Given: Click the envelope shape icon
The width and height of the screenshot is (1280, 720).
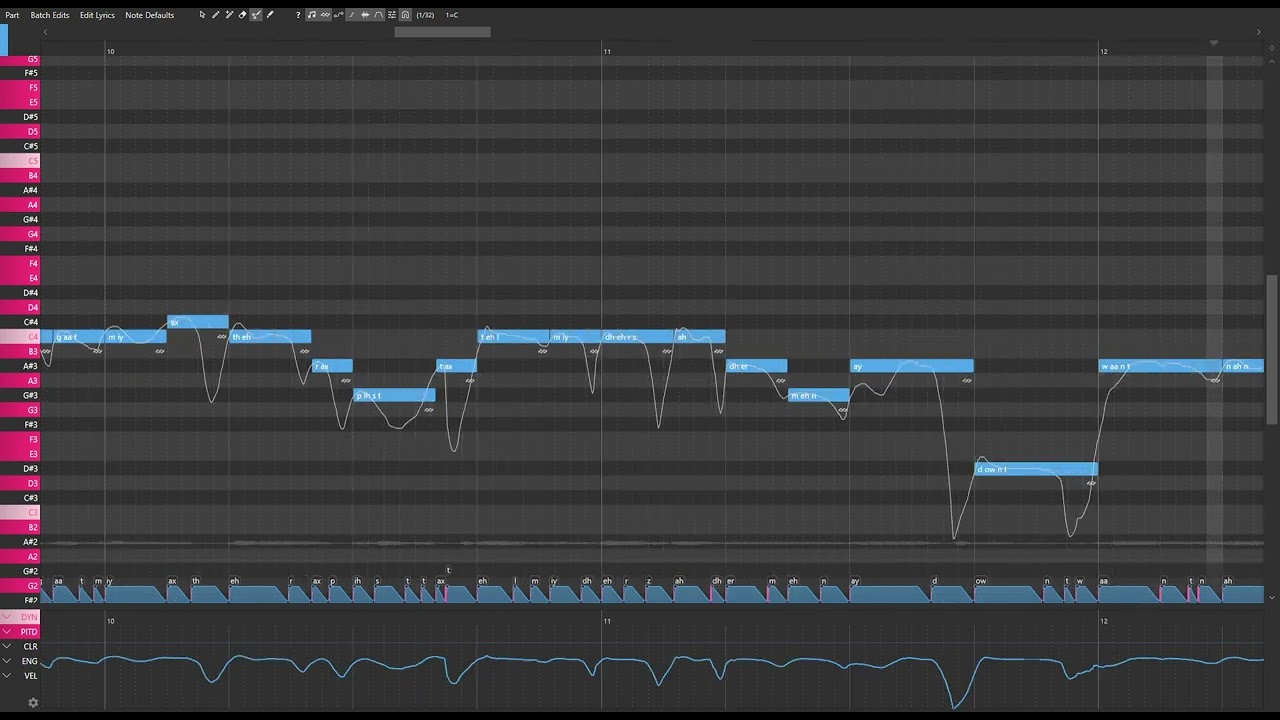Looking at the screenshot, I should tap(378, 15).
